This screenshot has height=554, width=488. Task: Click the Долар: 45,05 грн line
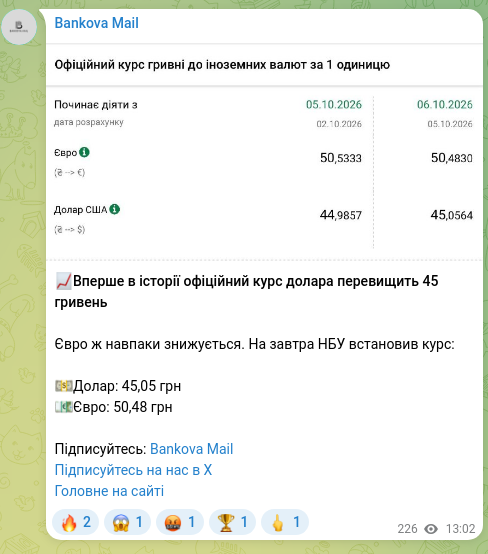pyautogui.click(x=118, y=386)
